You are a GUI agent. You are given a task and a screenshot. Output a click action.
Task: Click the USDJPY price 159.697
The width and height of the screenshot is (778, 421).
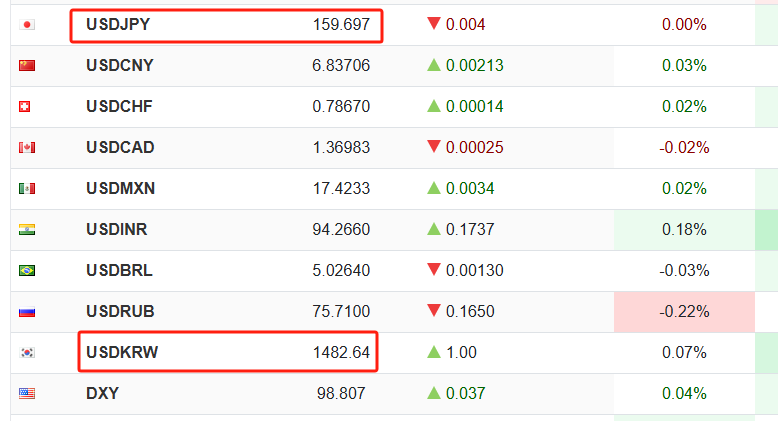tap(341, 24)
